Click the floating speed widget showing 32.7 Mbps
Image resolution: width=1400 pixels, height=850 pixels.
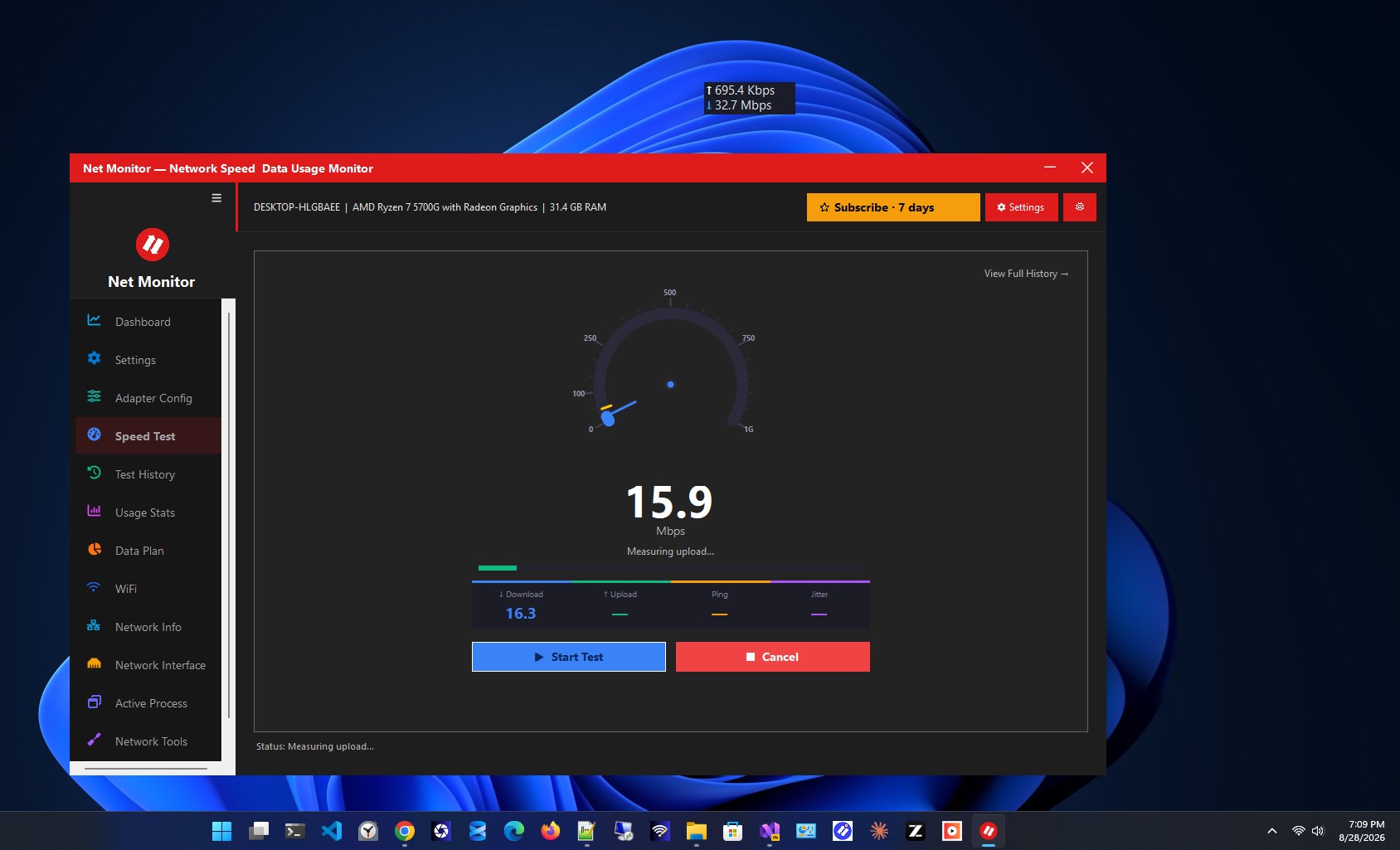tap(749, 98)
